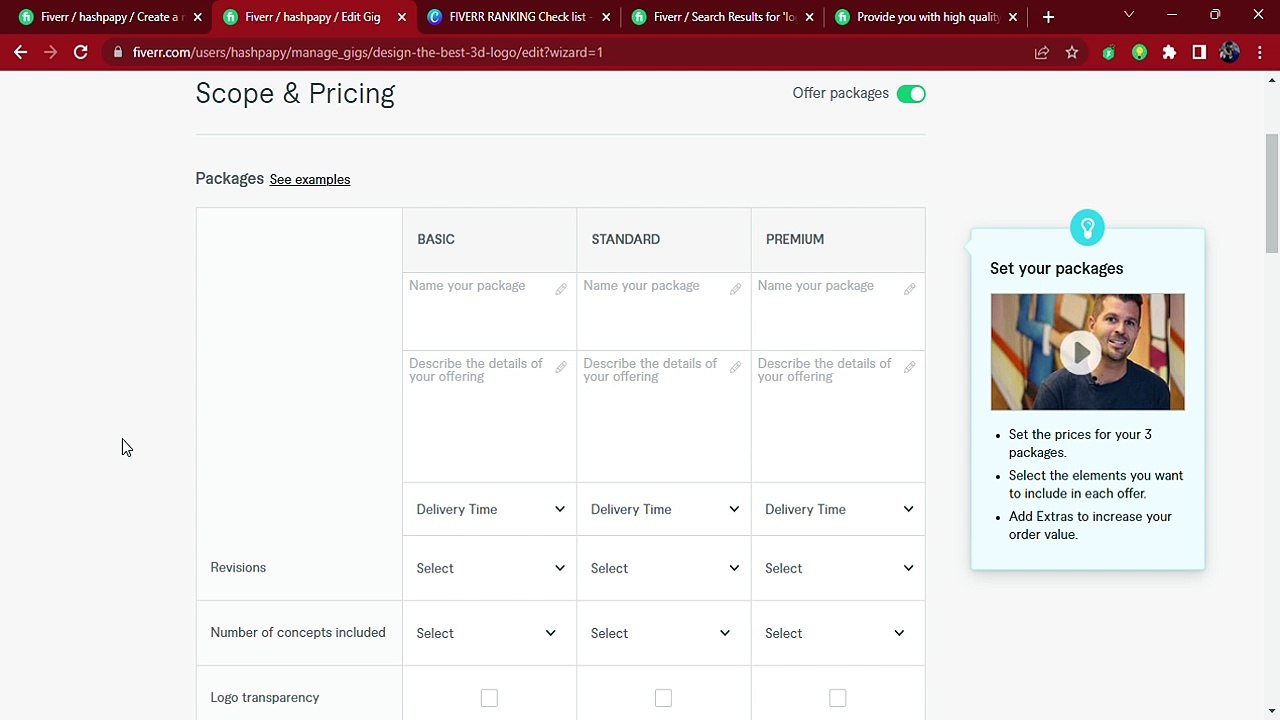
Task: Click the share page icon in address bar
Action: 1042,52
